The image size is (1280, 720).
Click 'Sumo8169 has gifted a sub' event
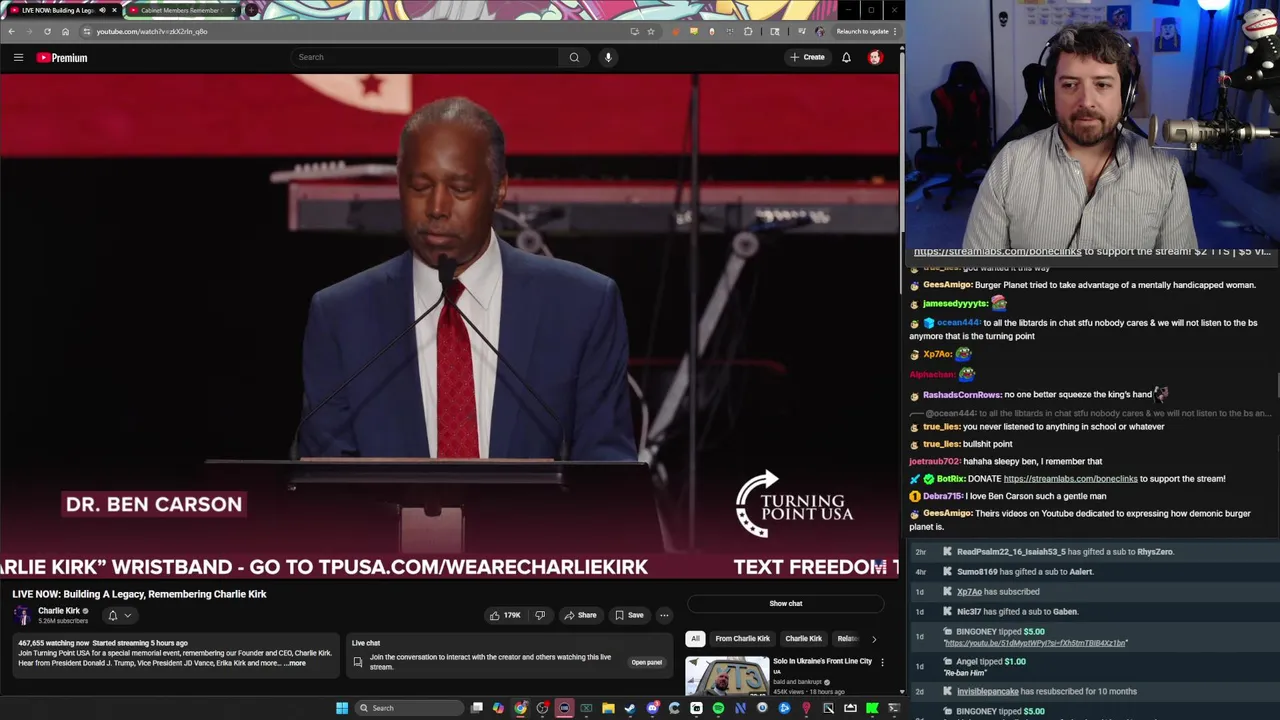[1025, 572]
